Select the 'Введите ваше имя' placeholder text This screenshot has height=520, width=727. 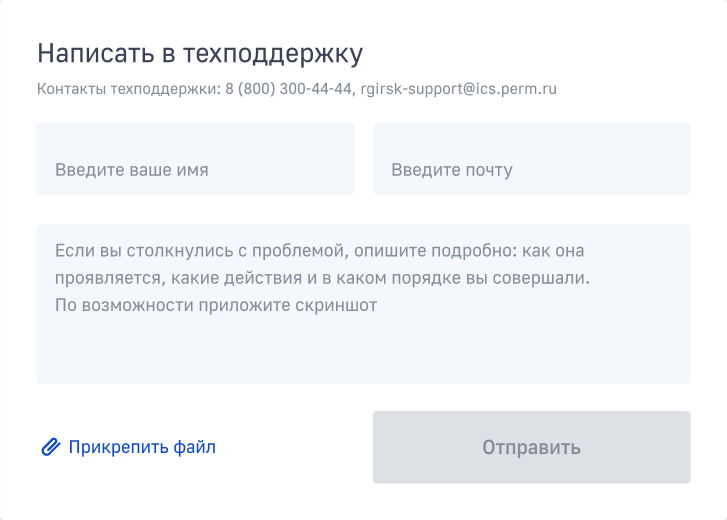pyautogui.click(x=132, y=170)
